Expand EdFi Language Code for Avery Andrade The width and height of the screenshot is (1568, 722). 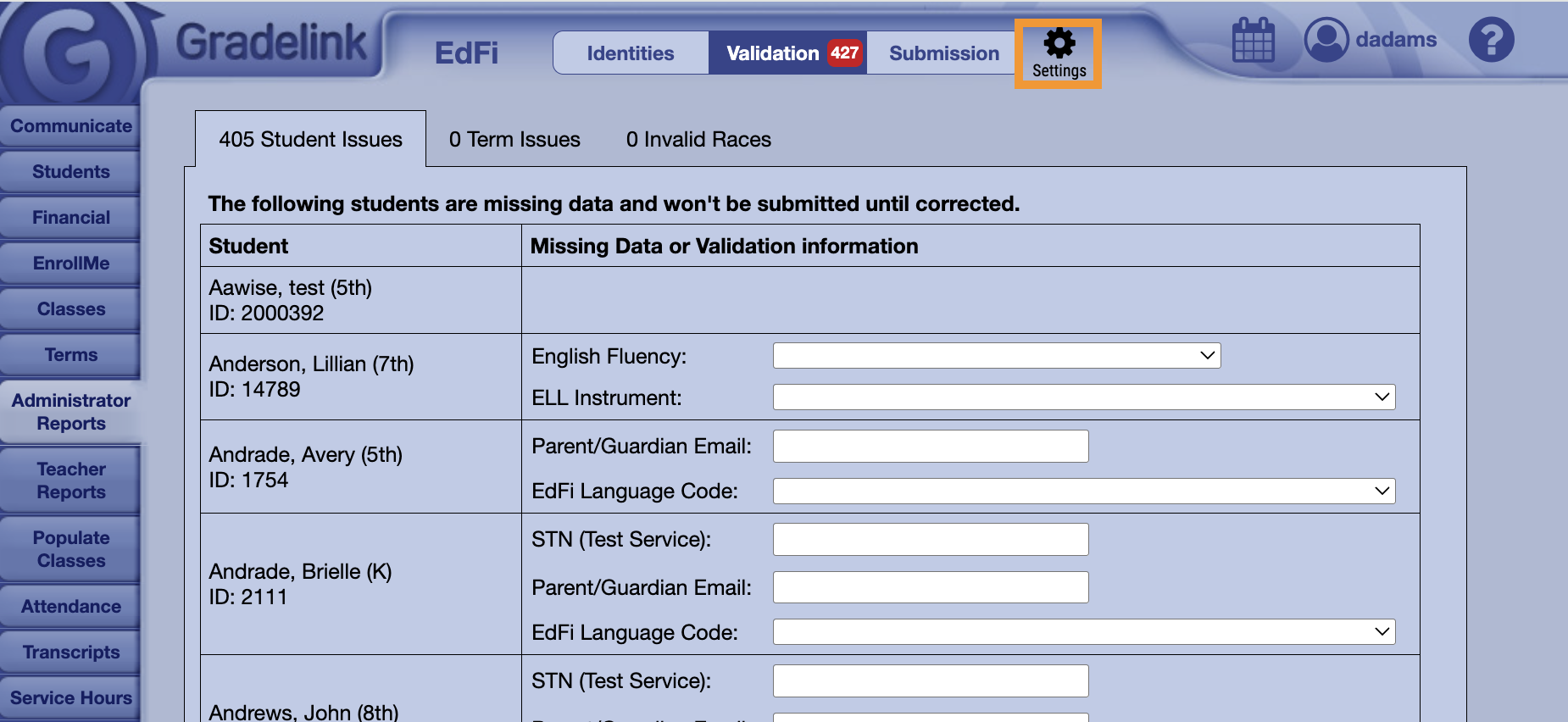1083,492
